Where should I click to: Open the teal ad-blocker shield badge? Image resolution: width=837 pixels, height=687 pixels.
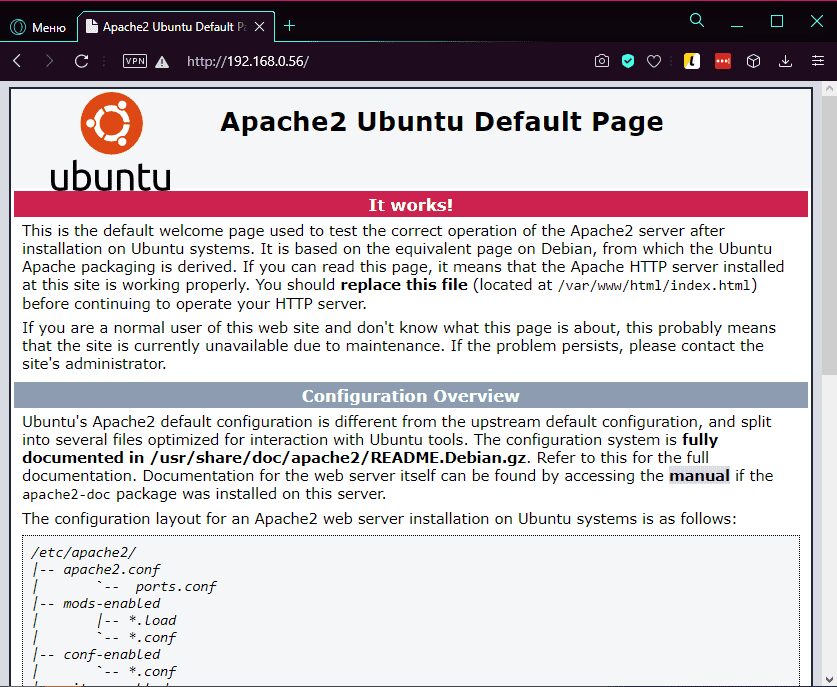pos(627,60)
